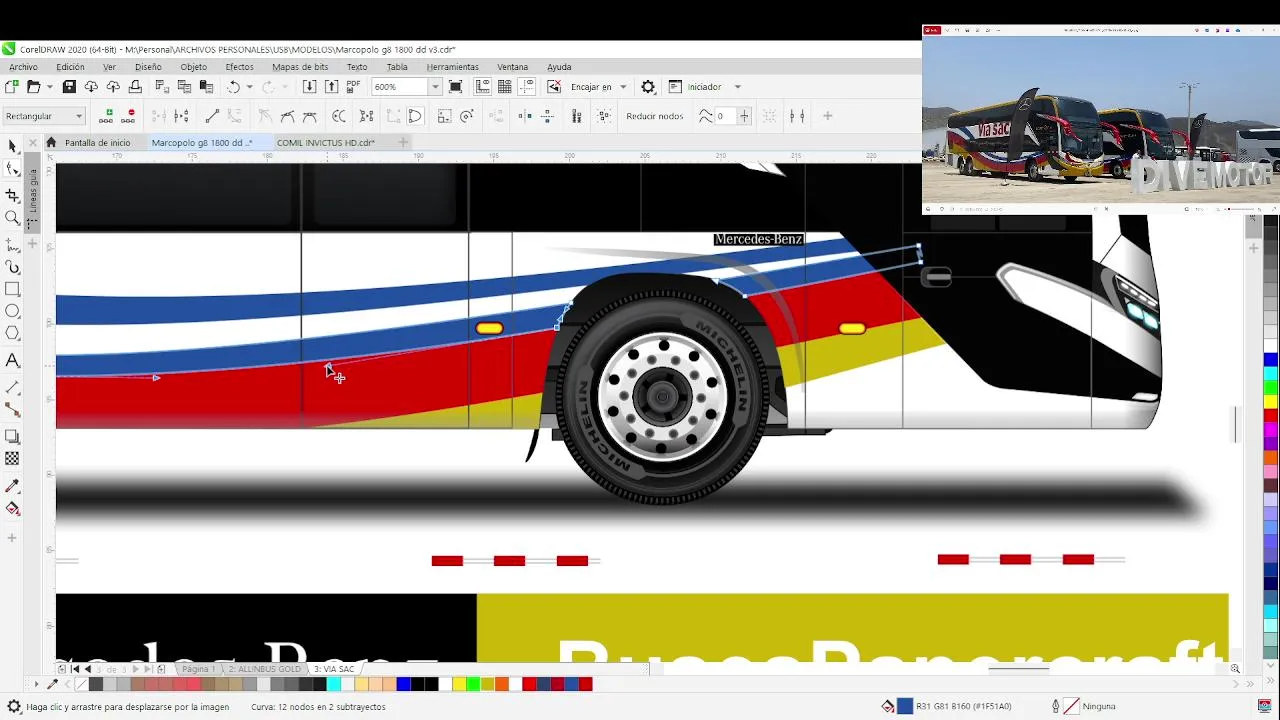Click the customize property bar plus button
This screenshot has width=1280, height=720.
(827, 116)
